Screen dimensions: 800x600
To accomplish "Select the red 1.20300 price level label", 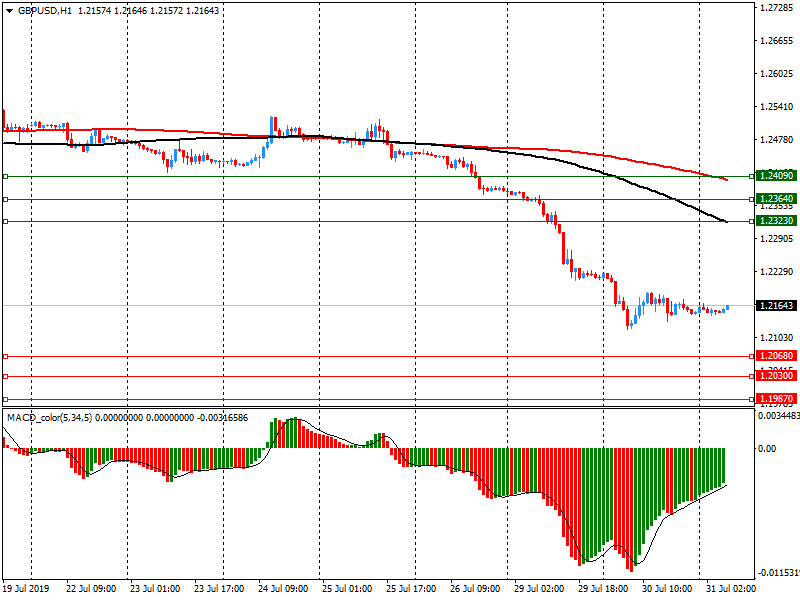I will pyautogui.click(x=777, y=376).
